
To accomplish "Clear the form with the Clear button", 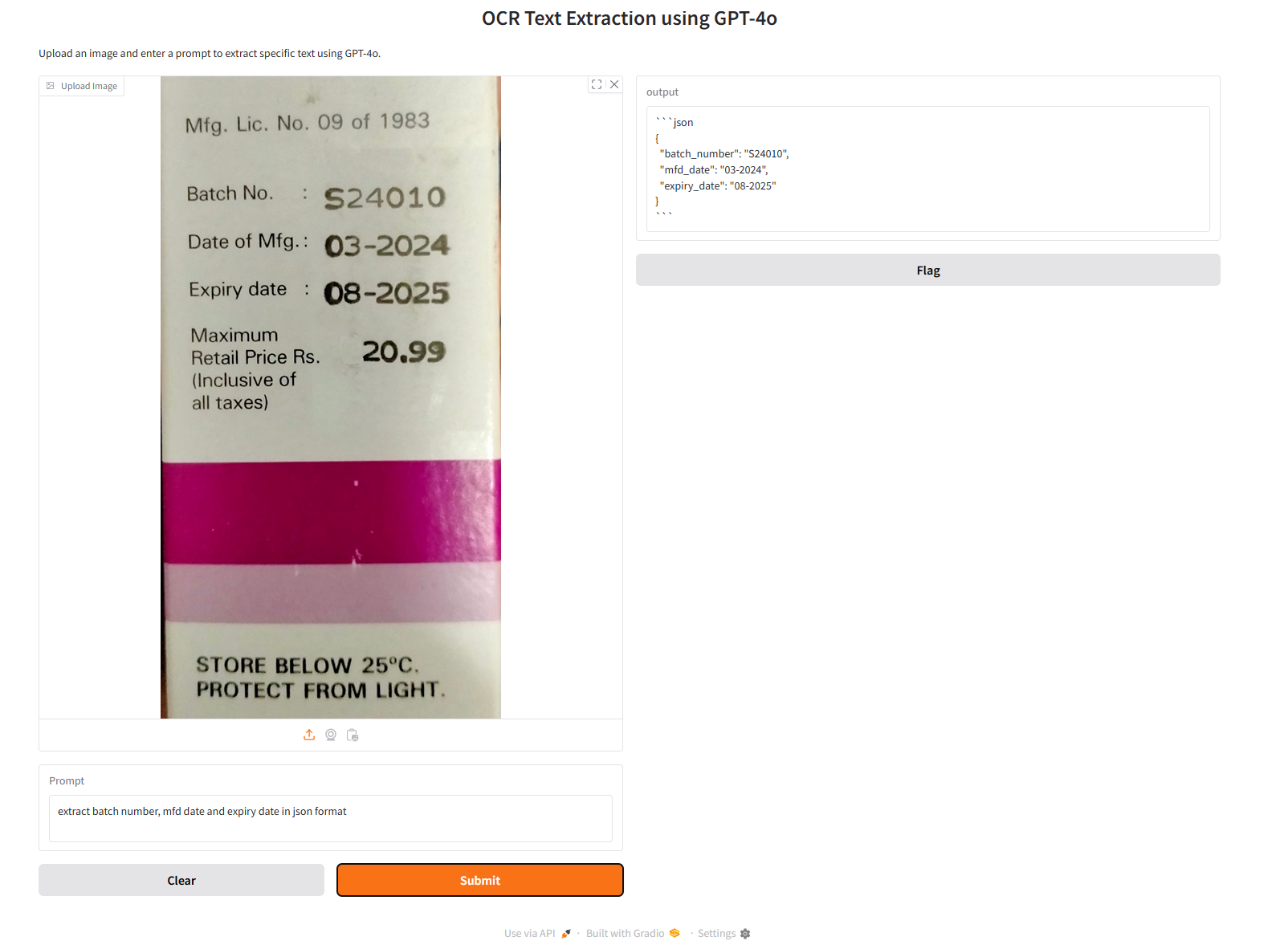I will coord(181,880).
